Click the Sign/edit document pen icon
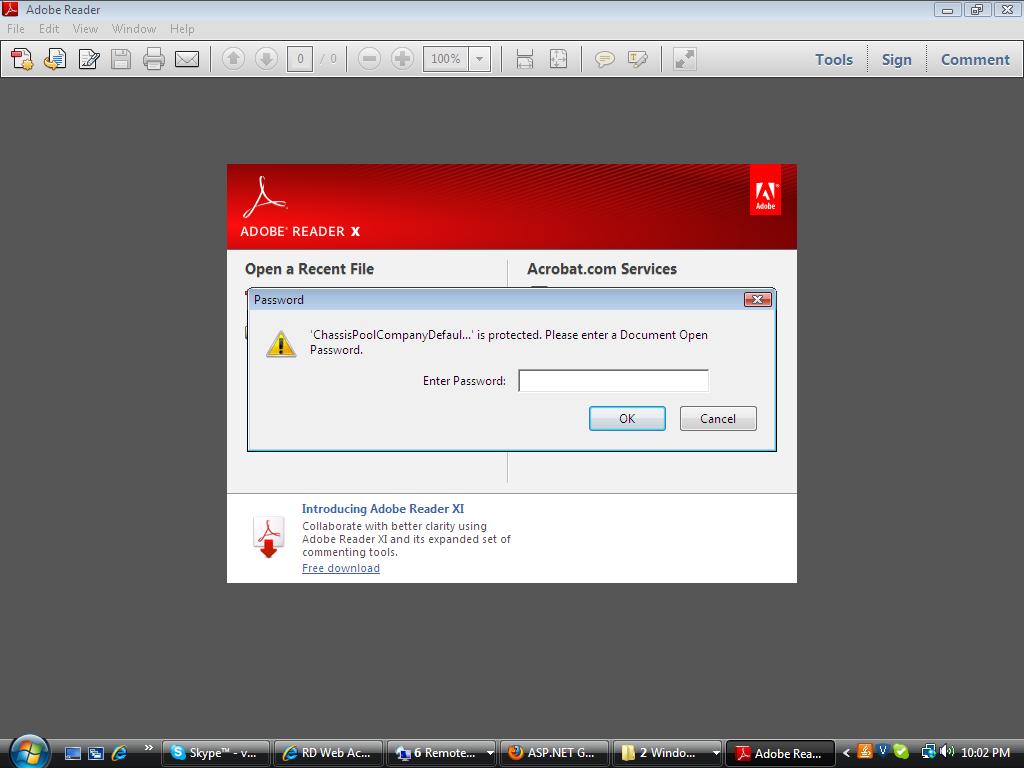This screenshot has height=768, width=1024. click(x=89, y=59)
